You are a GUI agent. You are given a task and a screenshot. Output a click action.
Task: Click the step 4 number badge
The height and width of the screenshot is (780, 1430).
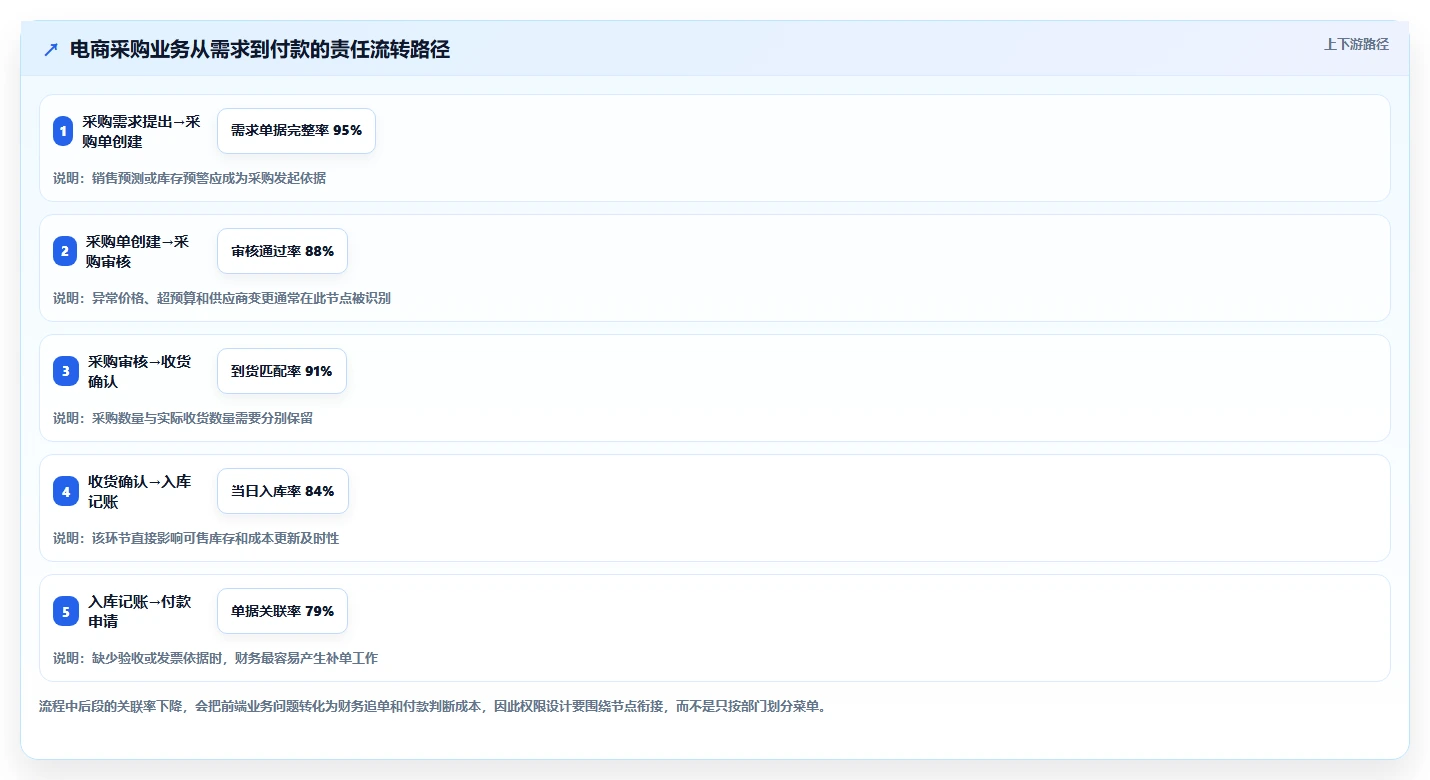point(65,491)
